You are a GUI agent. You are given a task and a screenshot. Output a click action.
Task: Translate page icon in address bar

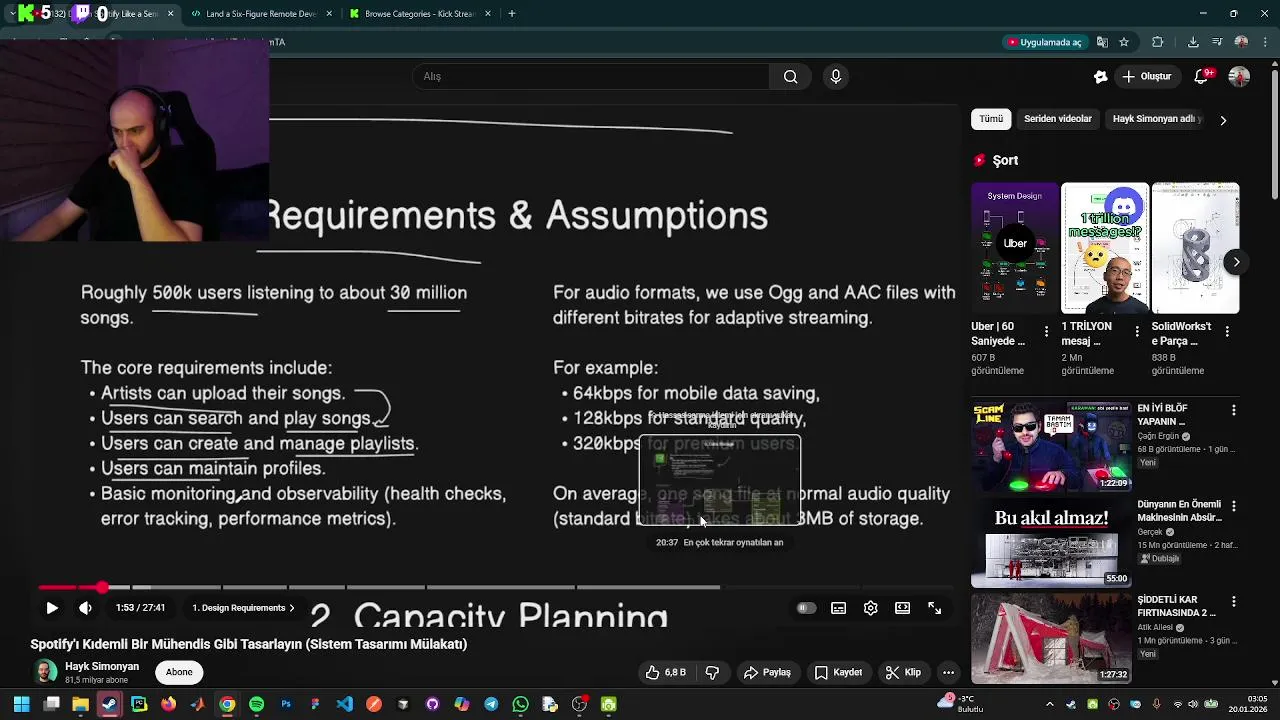tap(1102, 42)
